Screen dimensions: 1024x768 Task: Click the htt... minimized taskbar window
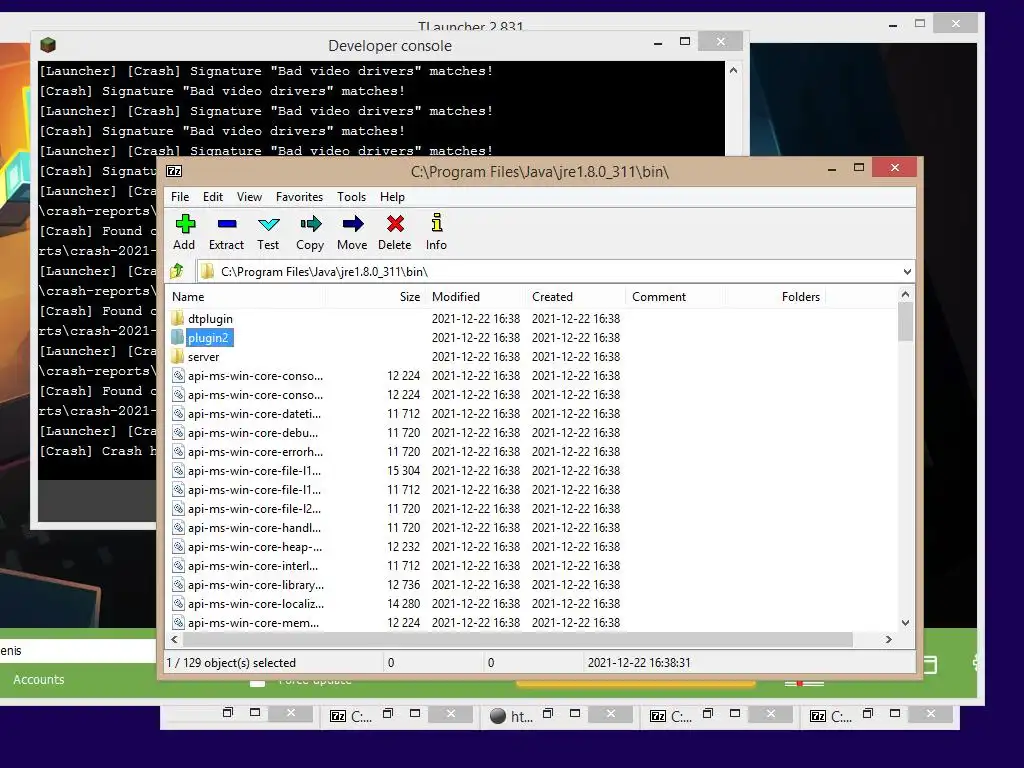point(513,716)
